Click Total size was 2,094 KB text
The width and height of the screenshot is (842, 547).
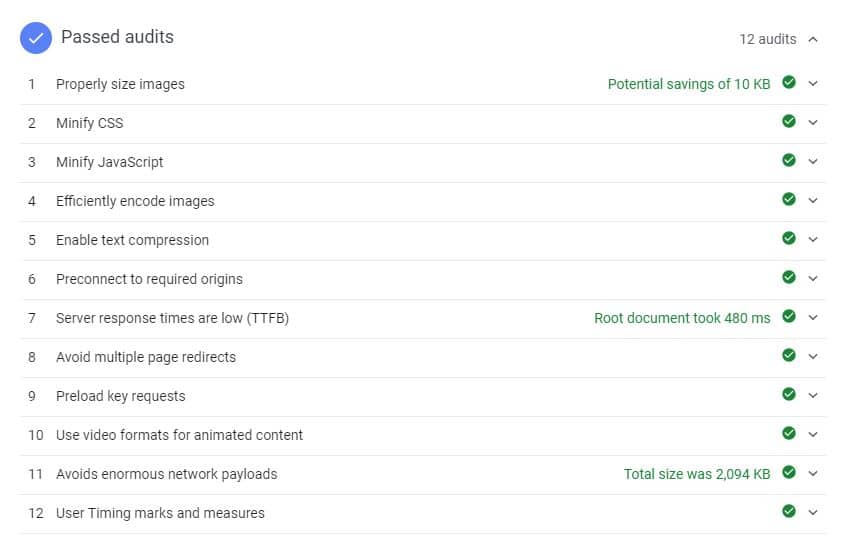point(697,475)
